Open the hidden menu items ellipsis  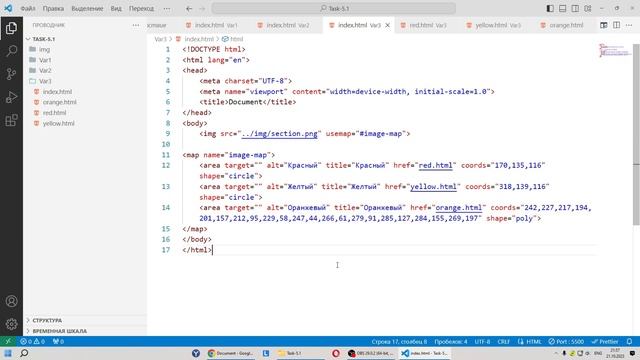pyautogui.click(x=167, y=9)
